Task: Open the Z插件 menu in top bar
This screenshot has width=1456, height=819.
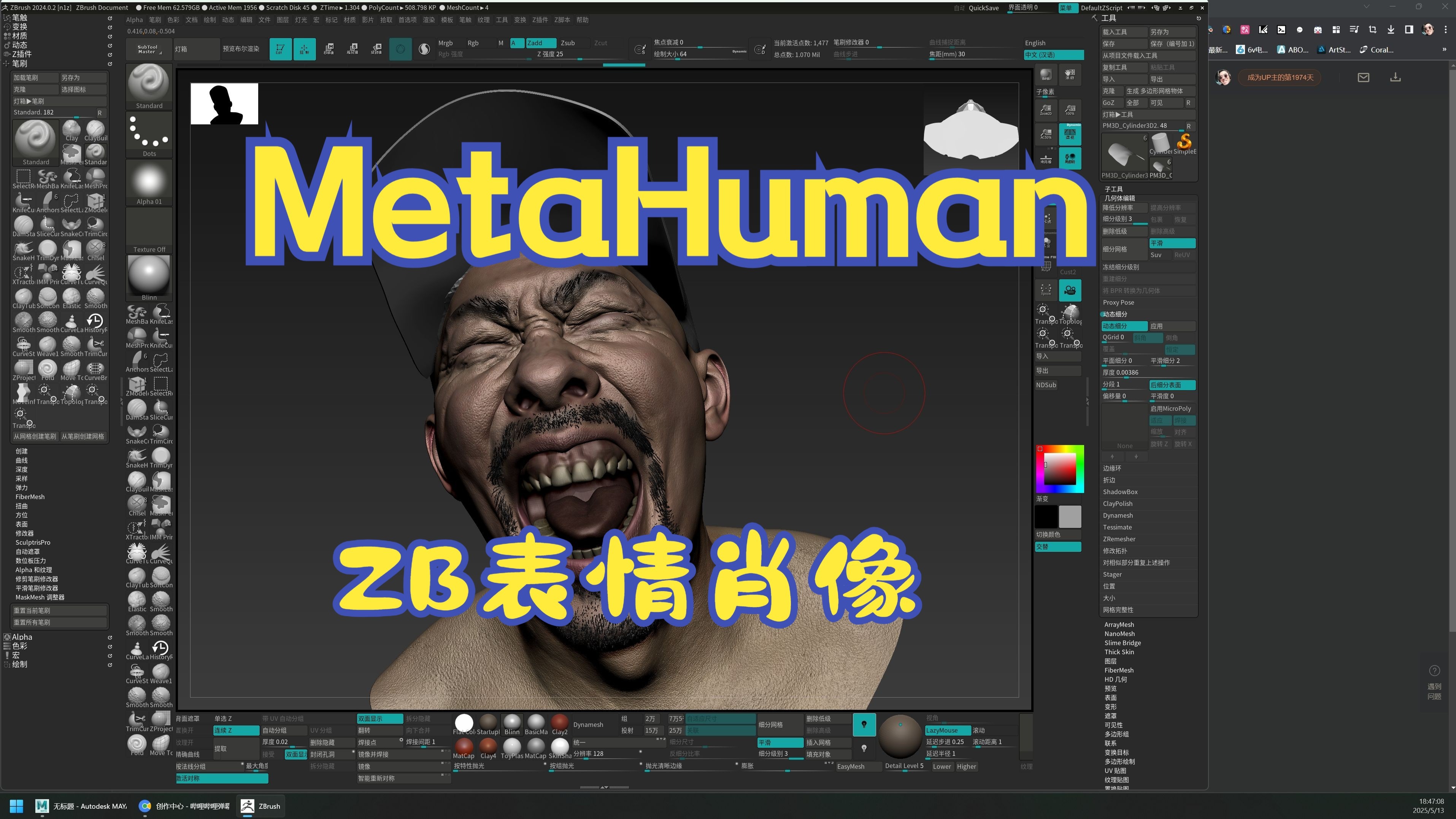Action: [540, 20]
